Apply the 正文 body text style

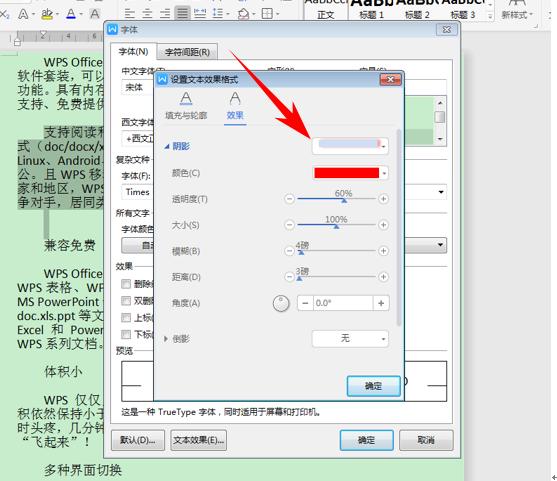tap(325, 10)
